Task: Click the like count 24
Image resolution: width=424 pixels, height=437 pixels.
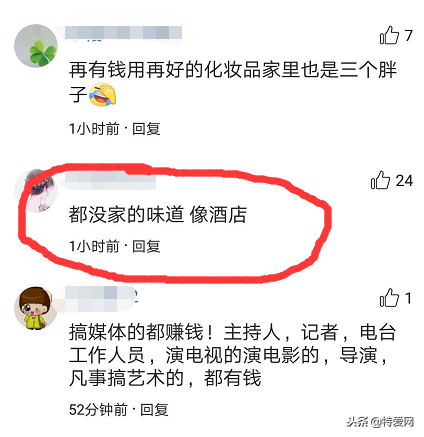Action: [404, 181]
